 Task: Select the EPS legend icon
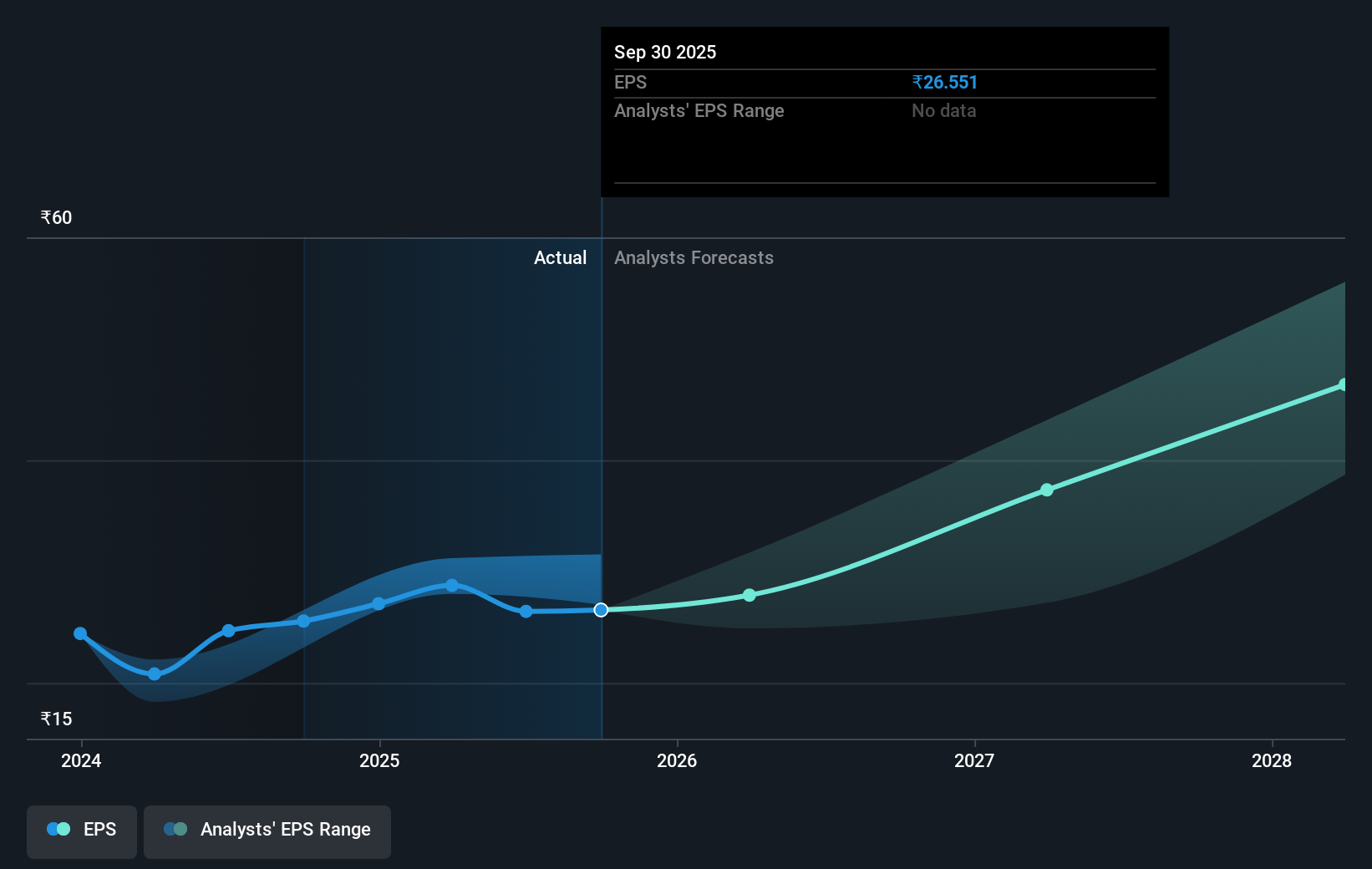click(58, 828)
